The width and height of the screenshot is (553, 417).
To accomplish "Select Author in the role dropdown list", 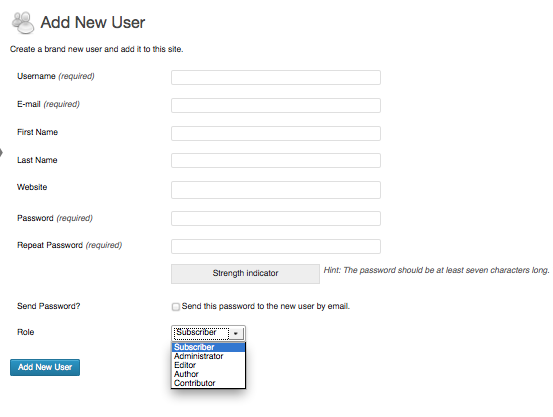I will tap(208, 374).
